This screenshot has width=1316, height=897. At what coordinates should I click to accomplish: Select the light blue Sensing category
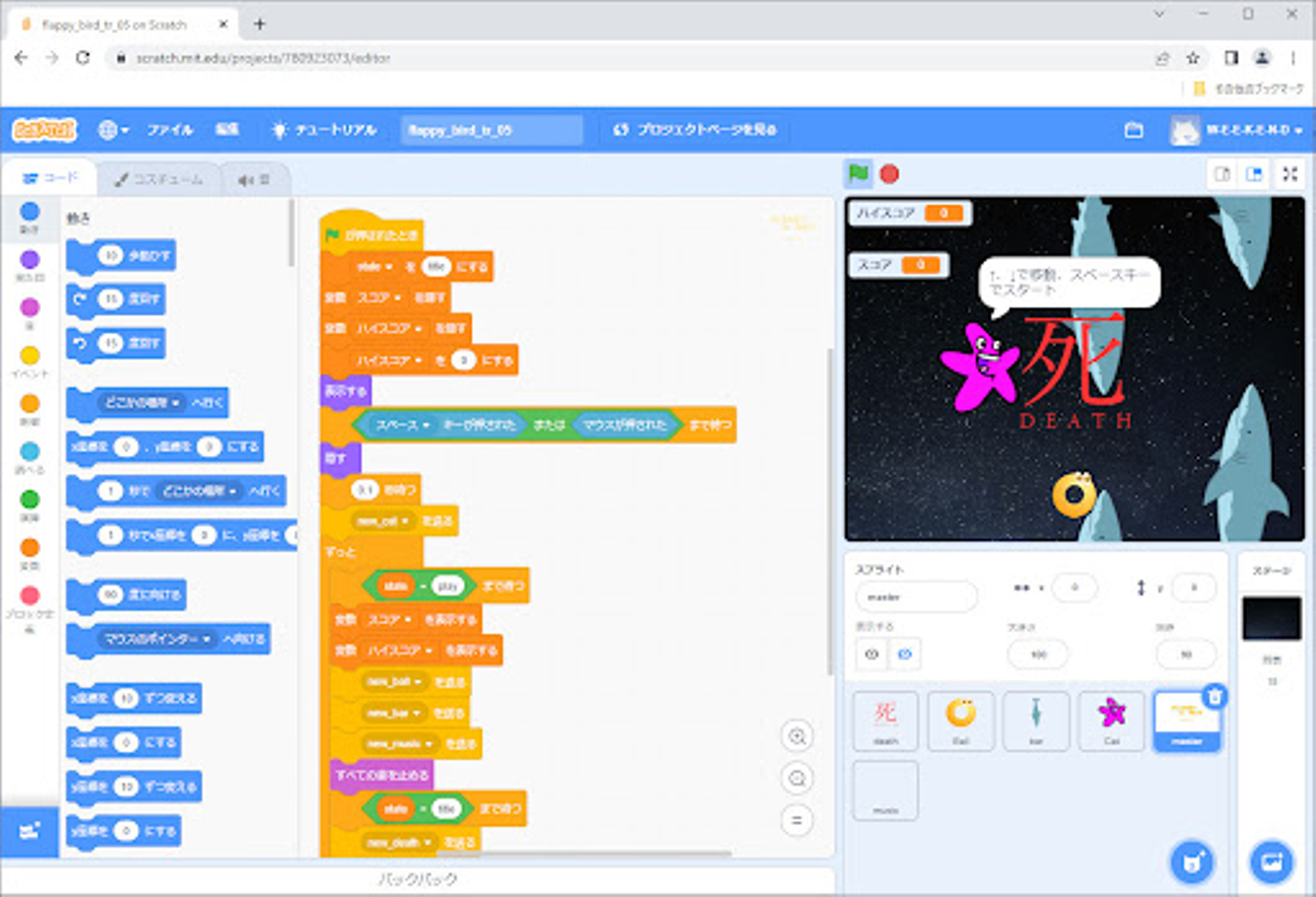pos(30,458)
